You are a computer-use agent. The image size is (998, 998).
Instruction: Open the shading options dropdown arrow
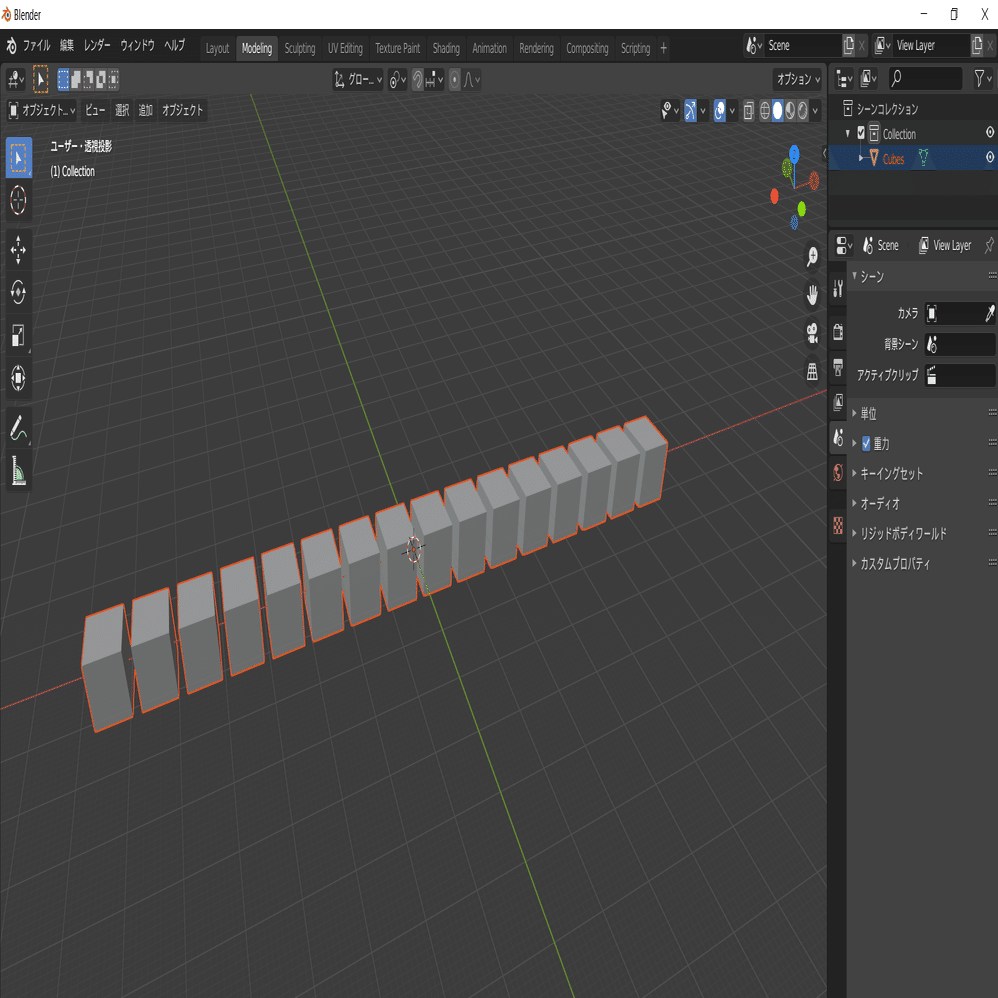point(815,111)
